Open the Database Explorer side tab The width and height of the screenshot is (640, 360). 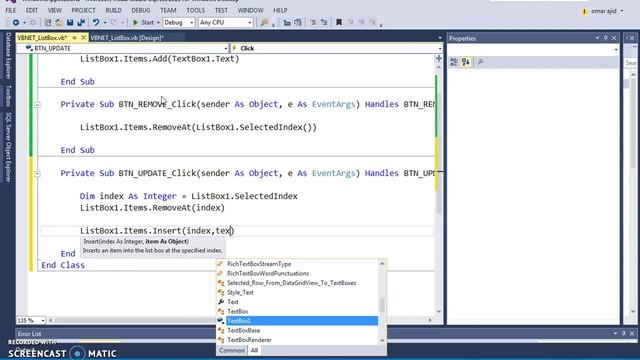(x=8, y=56)
